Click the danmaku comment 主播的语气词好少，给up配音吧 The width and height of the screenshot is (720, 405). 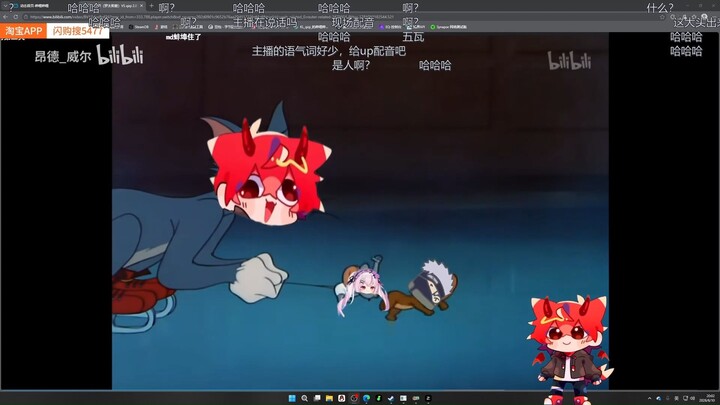tap(329, 51)
